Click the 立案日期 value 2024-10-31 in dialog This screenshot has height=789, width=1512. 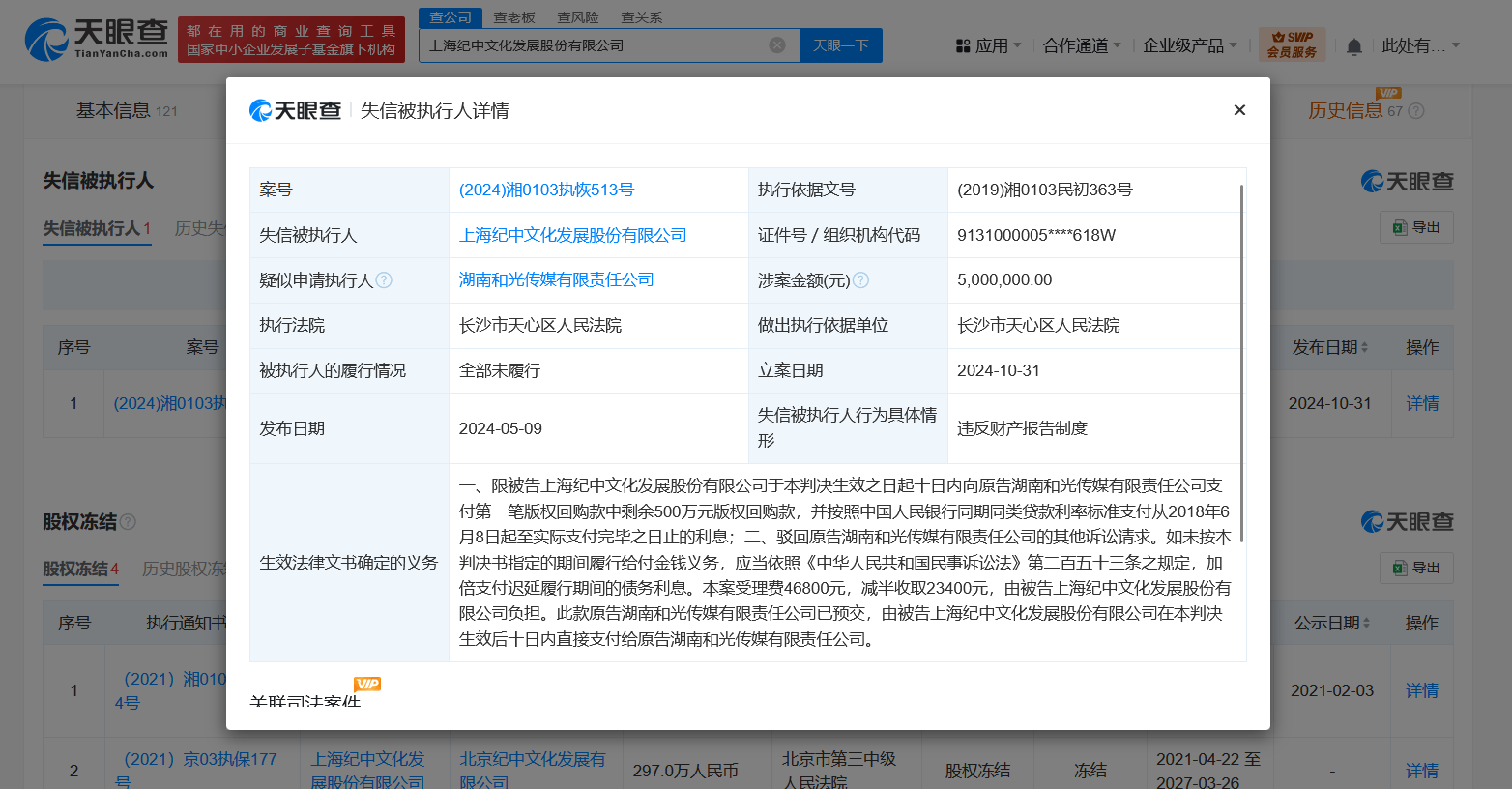999,370
